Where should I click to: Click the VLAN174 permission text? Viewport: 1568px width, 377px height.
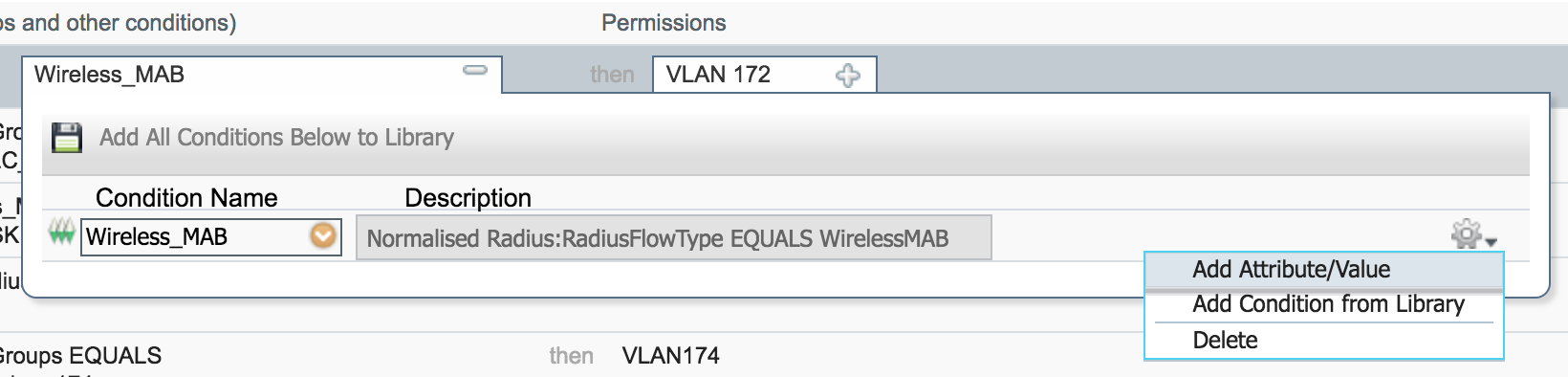[670, 356]
